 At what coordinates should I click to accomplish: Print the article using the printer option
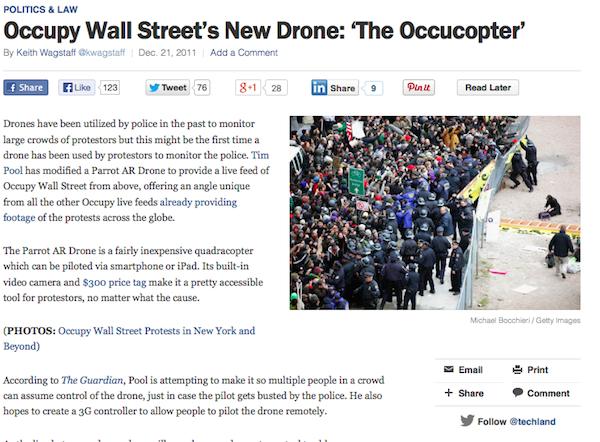coord(530,370)
